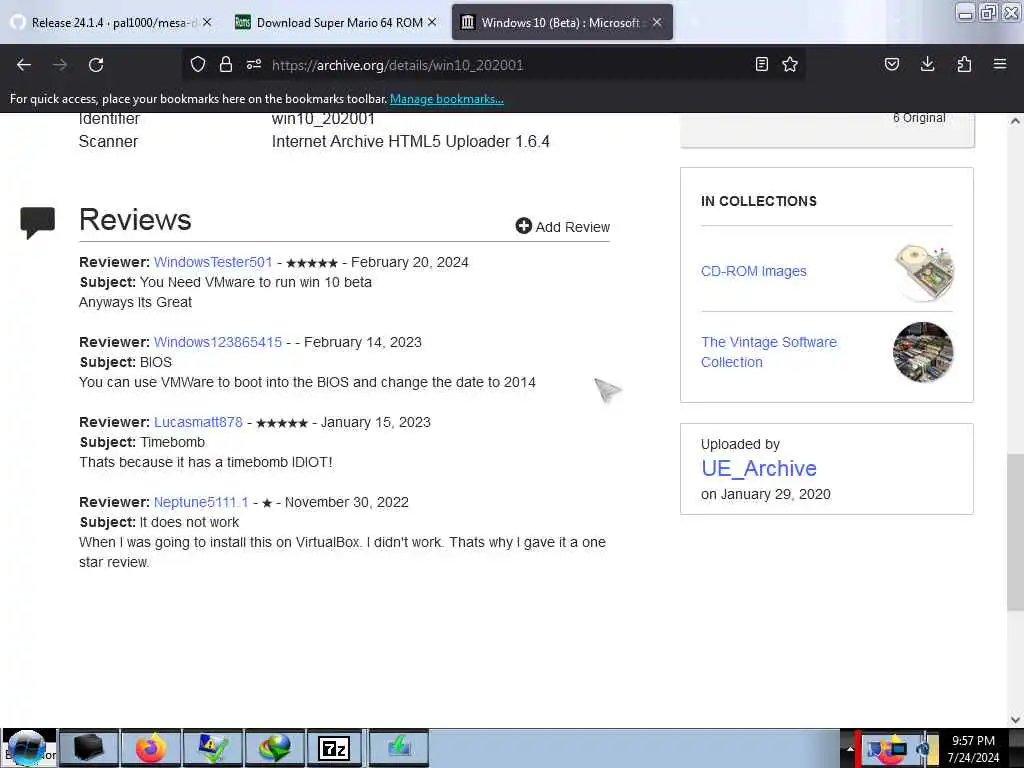The width and height of the screenshot is (1024, 768).
Task: Open the tracking protection shield icon
Action: (198, 64)
